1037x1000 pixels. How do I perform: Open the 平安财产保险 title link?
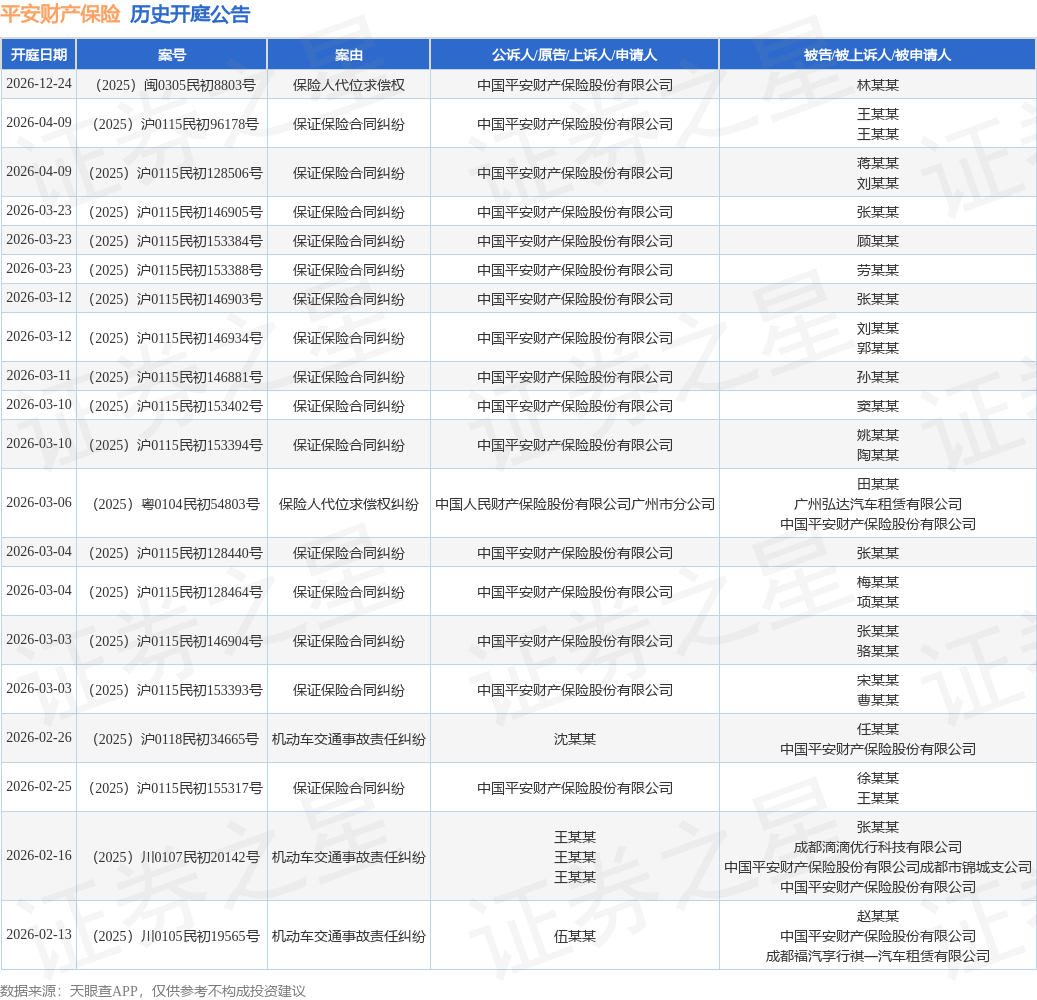click(x=60, y=15)
